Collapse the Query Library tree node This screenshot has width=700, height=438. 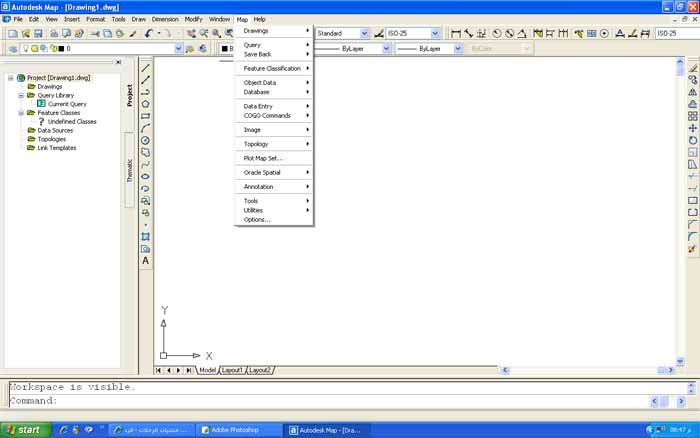21,96
